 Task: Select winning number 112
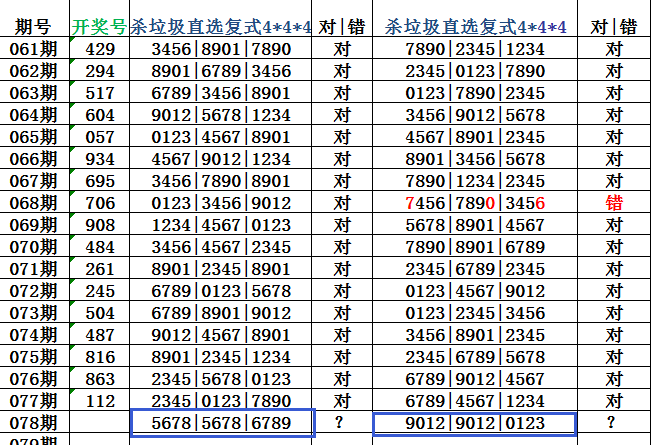[x=100, y=400]
